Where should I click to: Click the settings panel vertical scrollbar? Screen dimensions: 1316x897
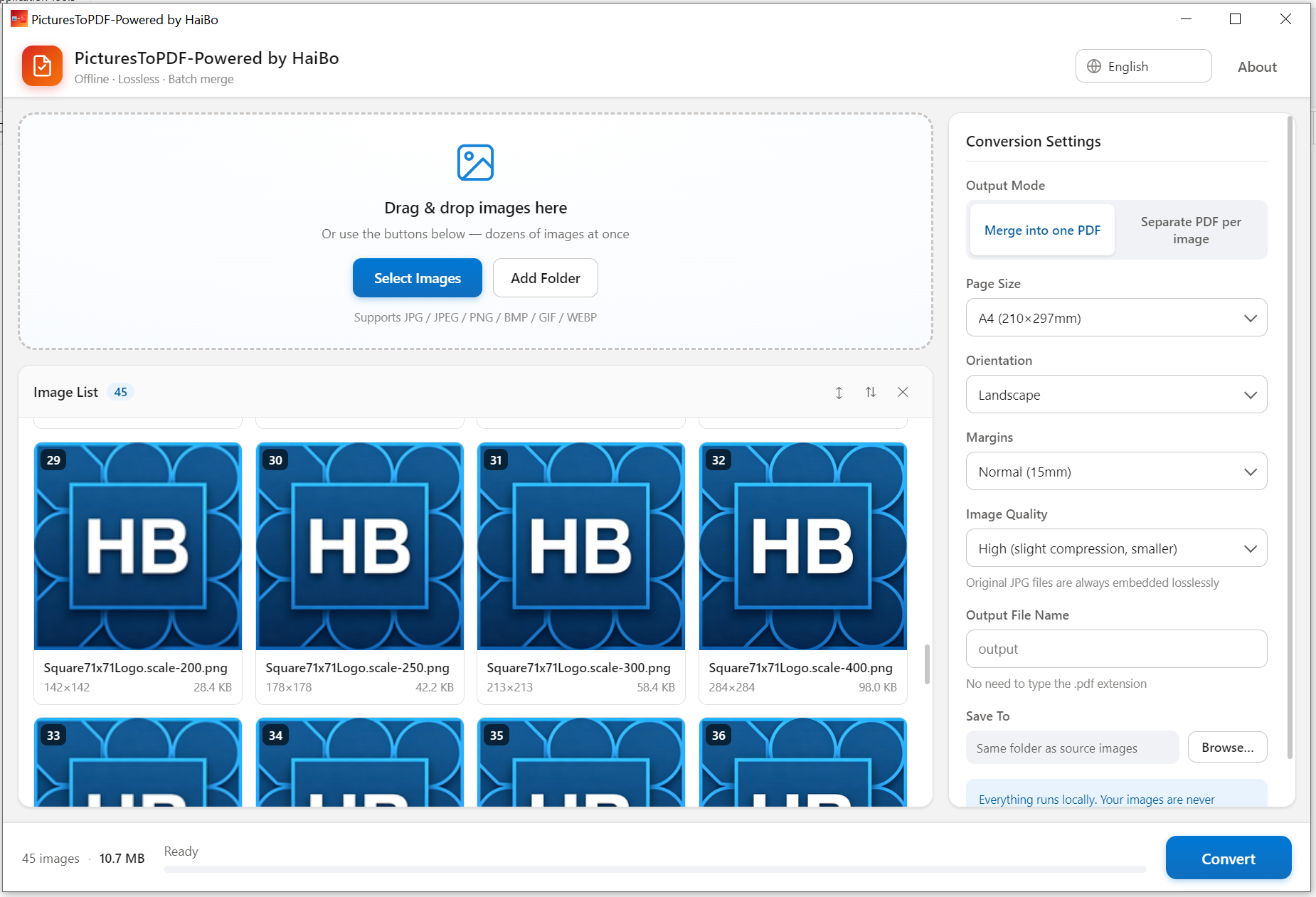1290,437
